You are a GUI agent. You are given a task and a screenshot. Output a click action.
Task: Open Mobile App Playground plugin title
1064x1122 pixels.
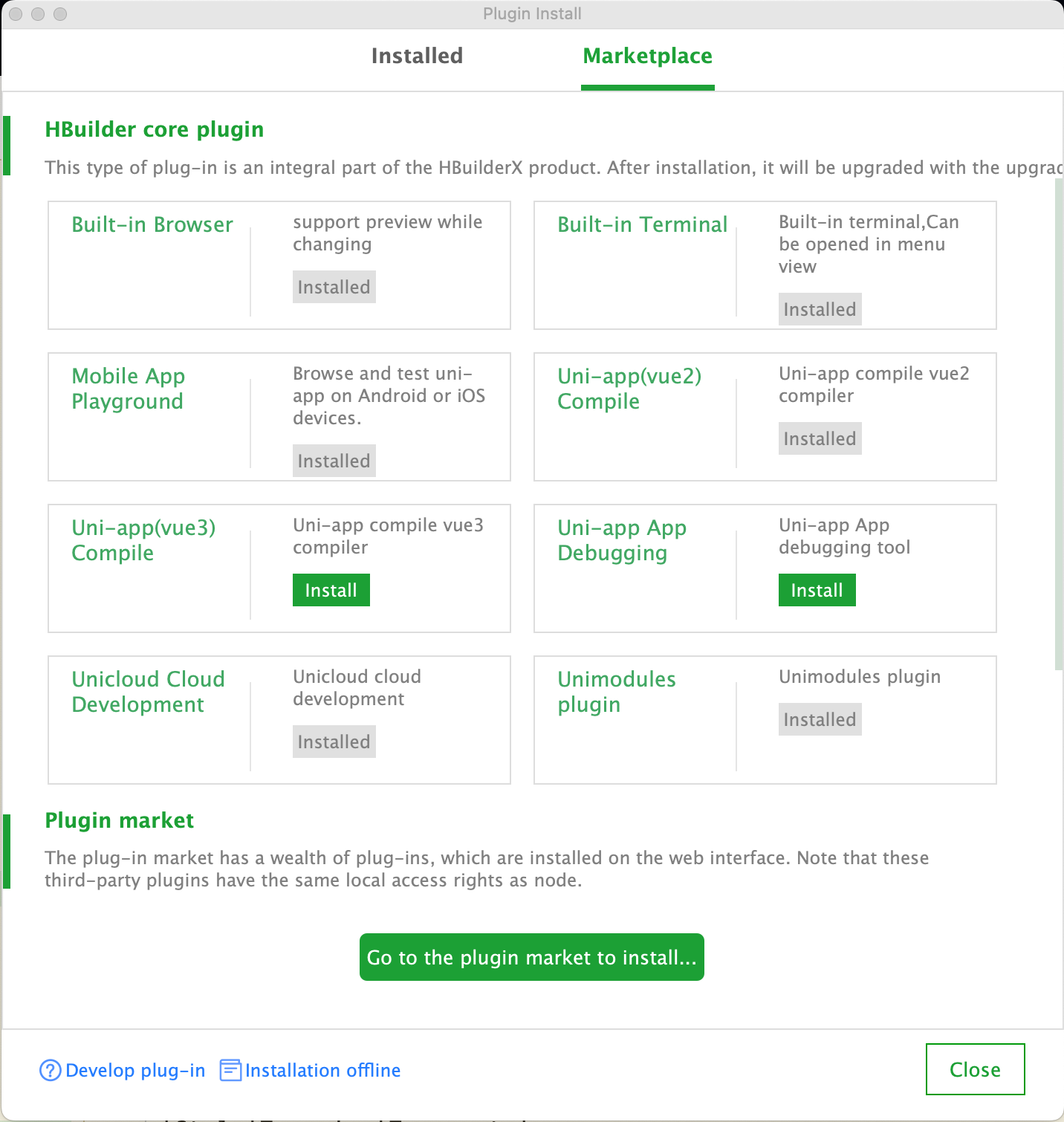(x=129, y=389)
